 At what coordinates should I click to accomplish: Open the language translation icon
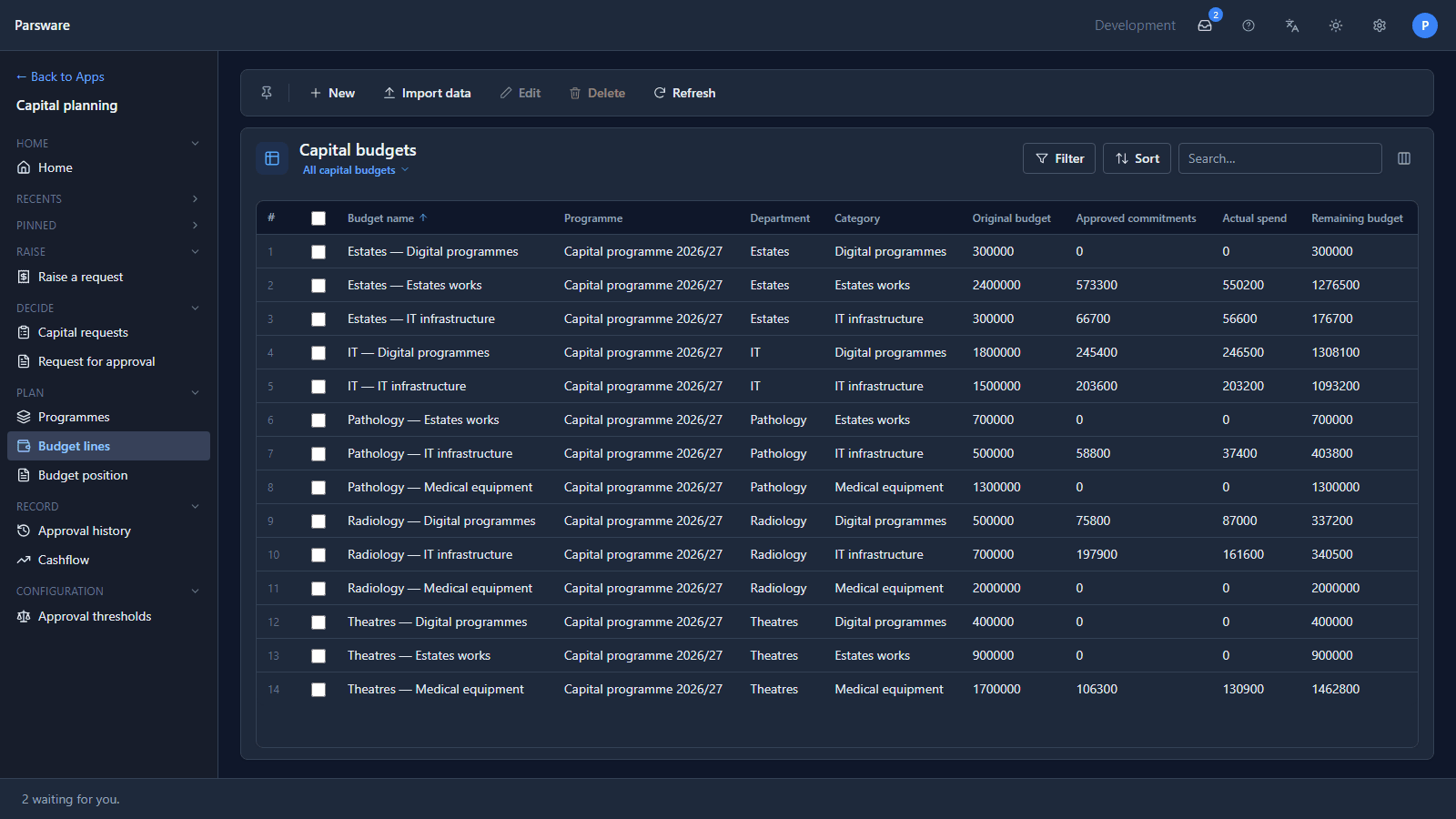1292,25
